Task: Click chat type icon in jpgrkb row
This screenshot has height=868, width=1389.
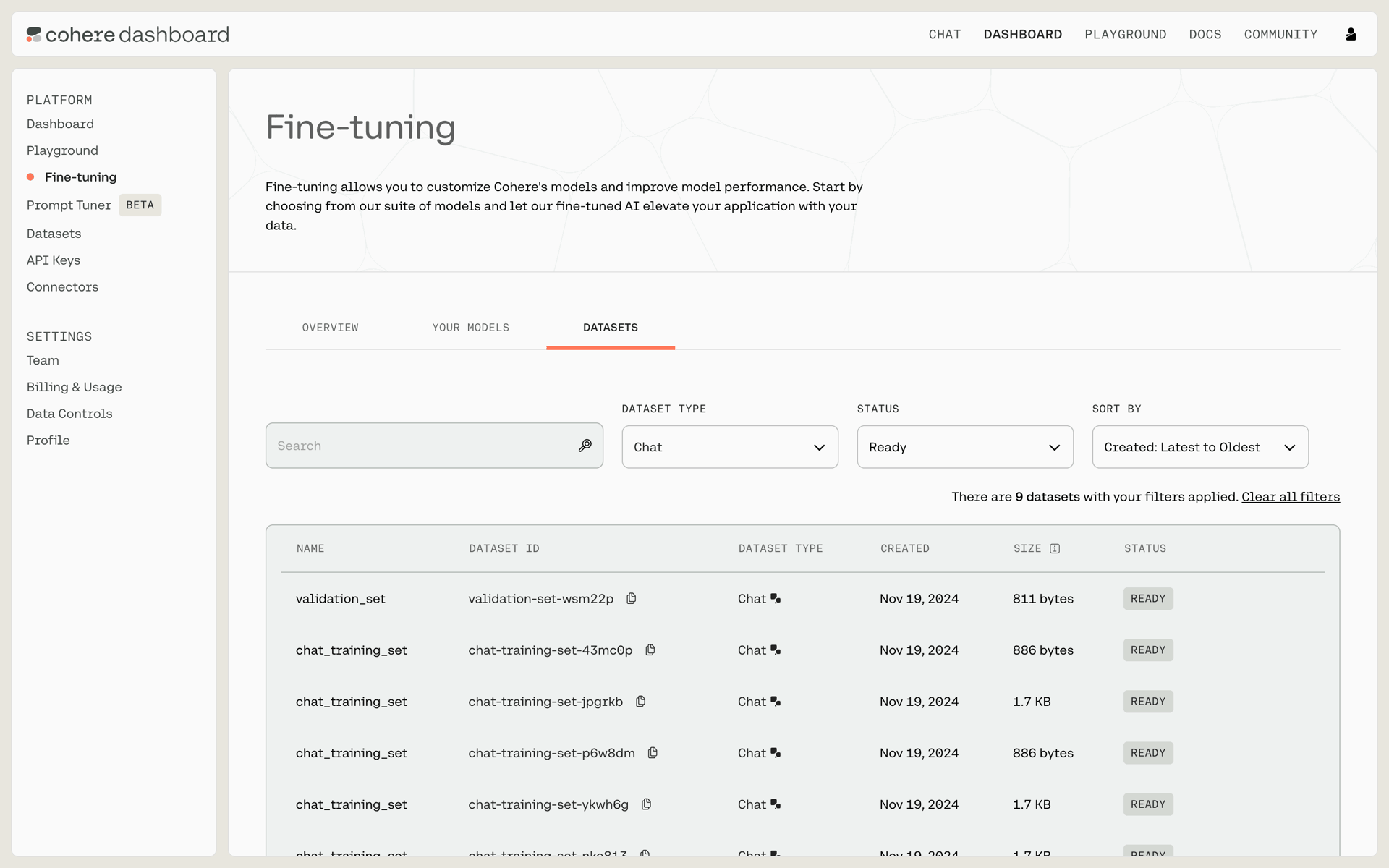Action: coord(776,701)
